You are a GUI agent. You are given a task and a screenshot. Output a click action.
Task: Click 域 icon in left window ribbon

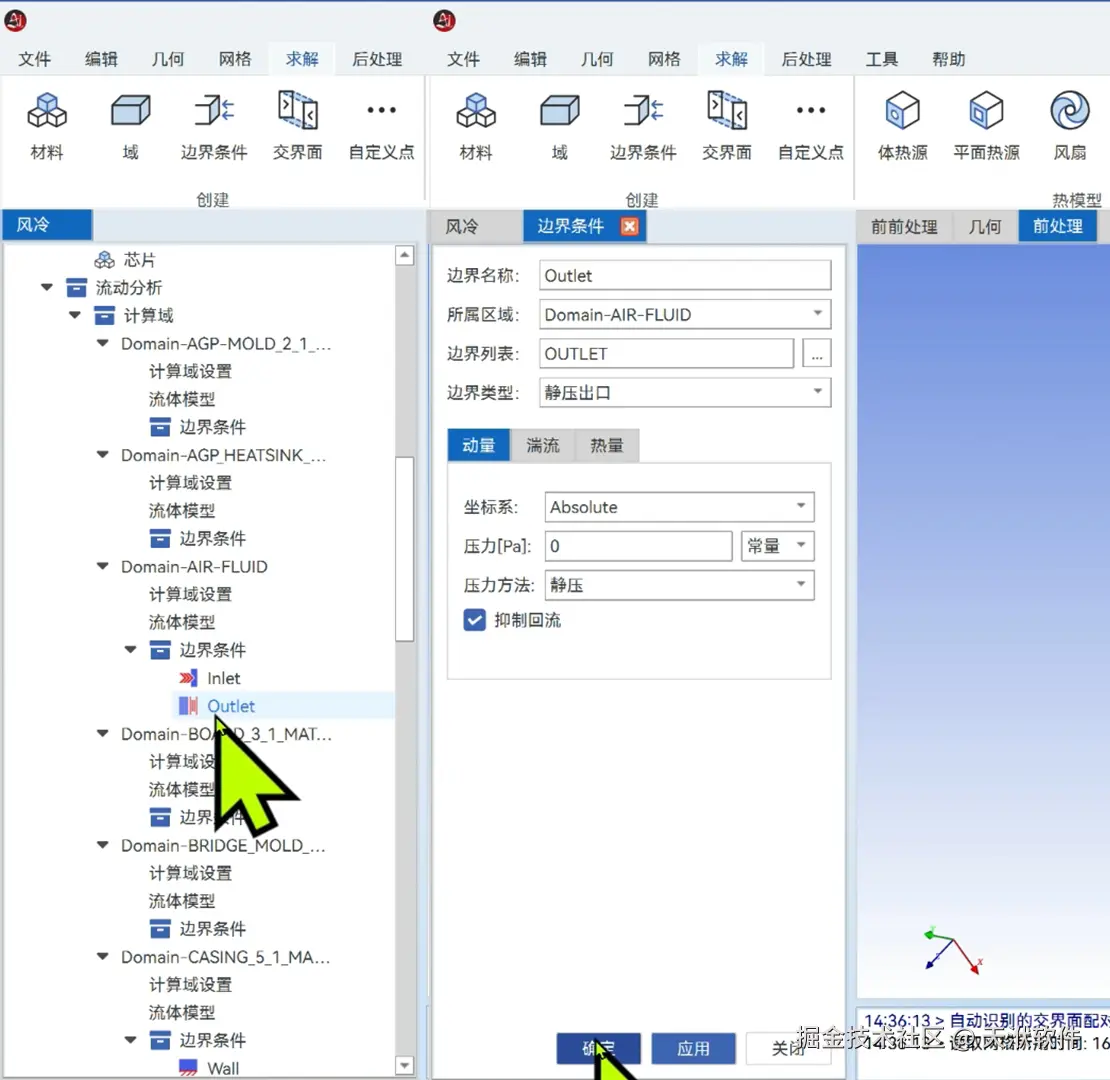pos(130,110)
